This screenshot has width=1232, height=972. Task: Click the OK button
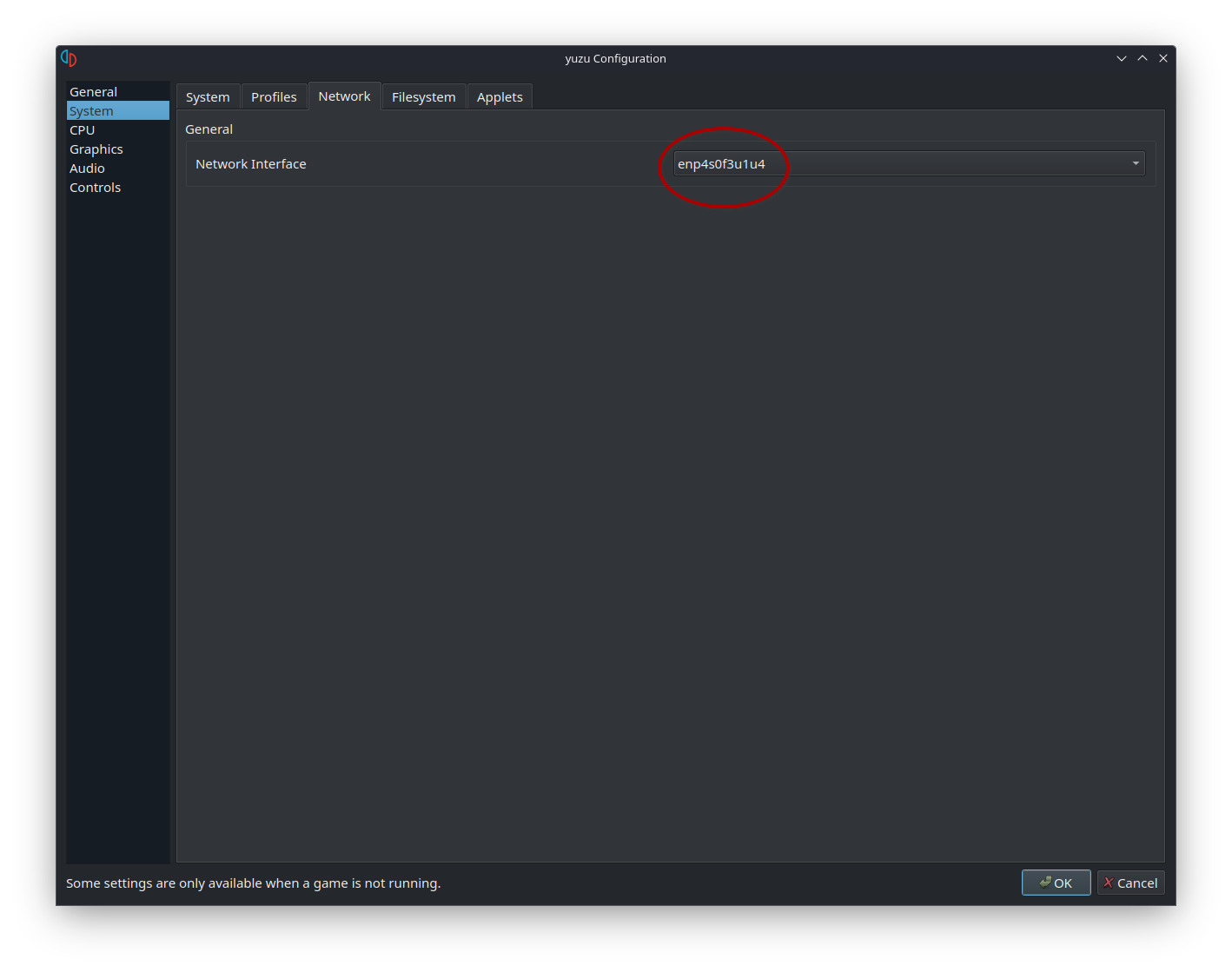click(x=1056, y=883)
